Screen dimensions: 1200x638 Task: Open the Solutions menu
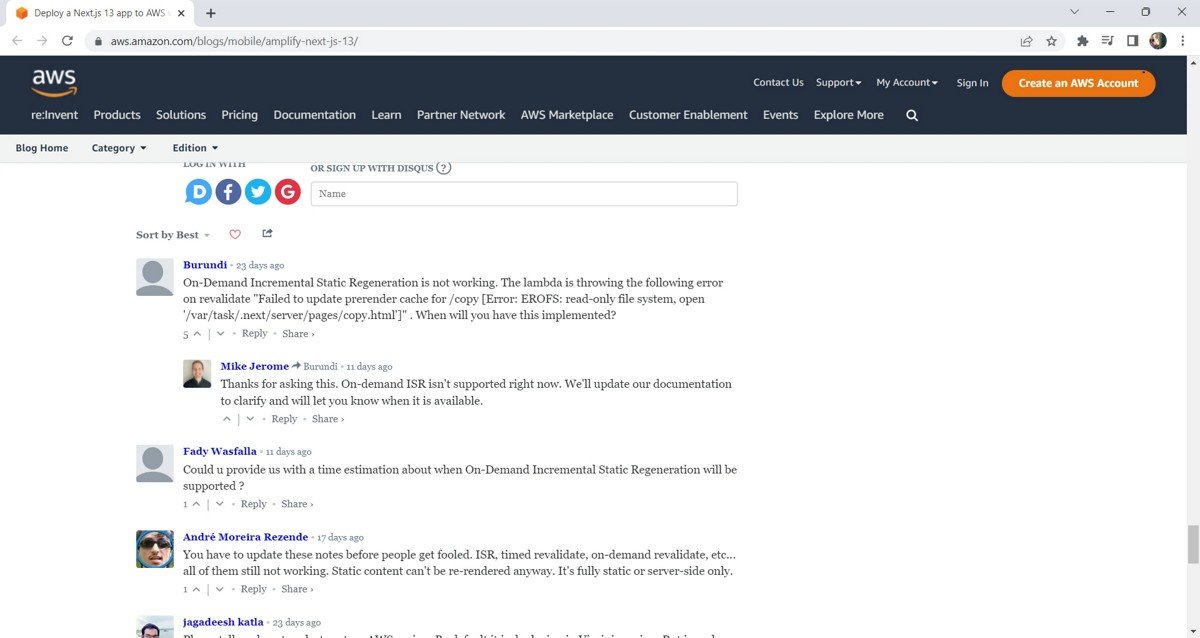pos(181,115)
